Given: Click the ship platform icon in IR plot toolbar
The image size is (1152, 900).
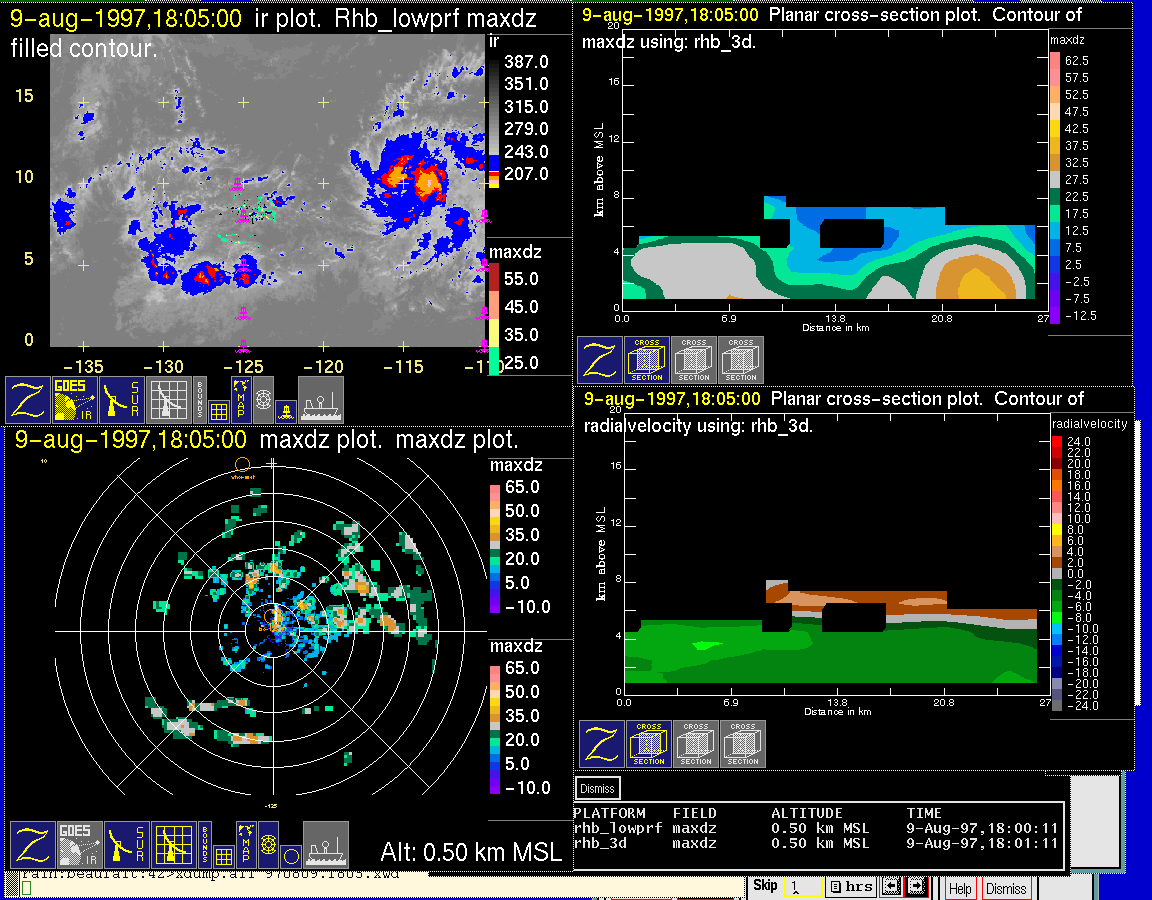Looking at the screenshot, I should click(321, 400).
